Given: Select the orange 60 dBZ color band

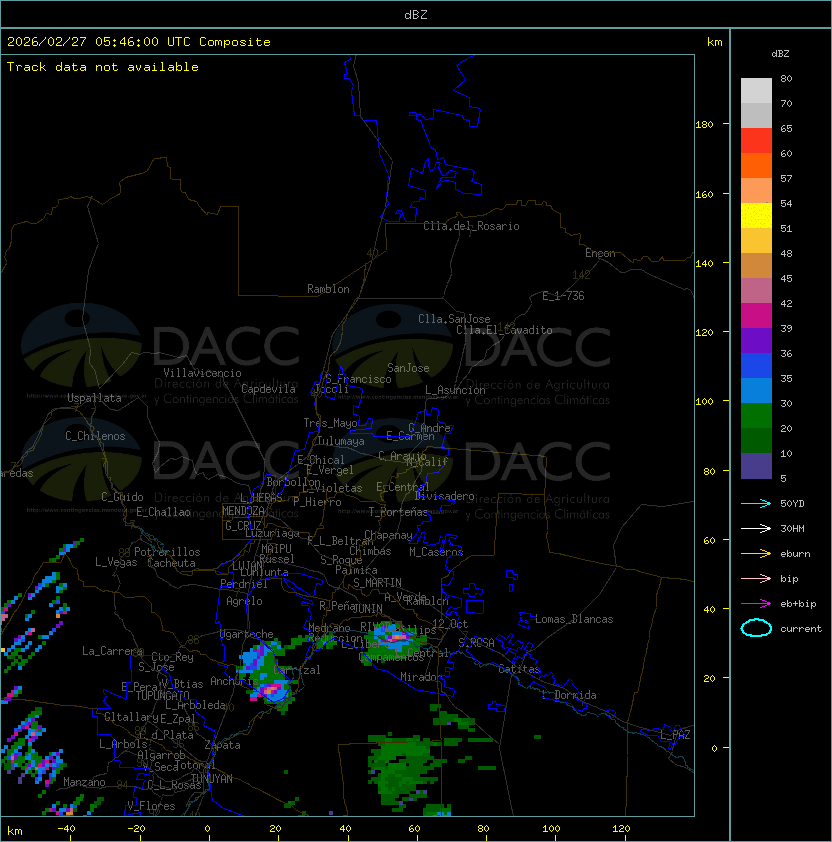Looking at the screenshot, I should click(756, 165).
